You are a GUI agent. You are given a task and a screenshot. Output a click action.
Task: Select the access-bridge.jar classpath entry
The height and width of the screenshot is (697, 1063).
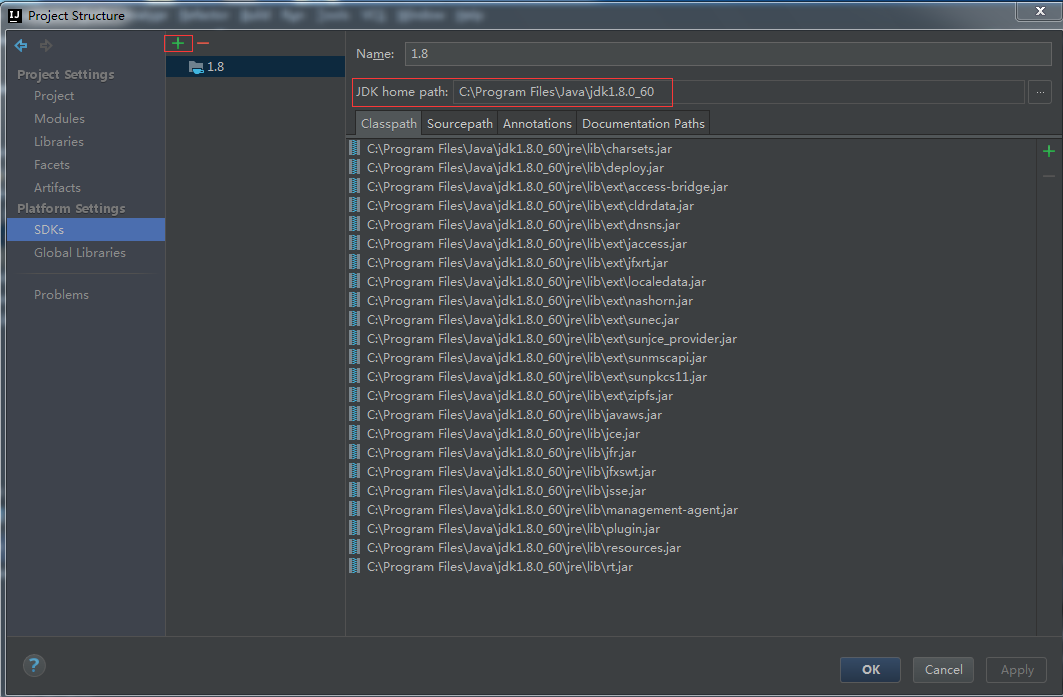(x=547, y=186)
